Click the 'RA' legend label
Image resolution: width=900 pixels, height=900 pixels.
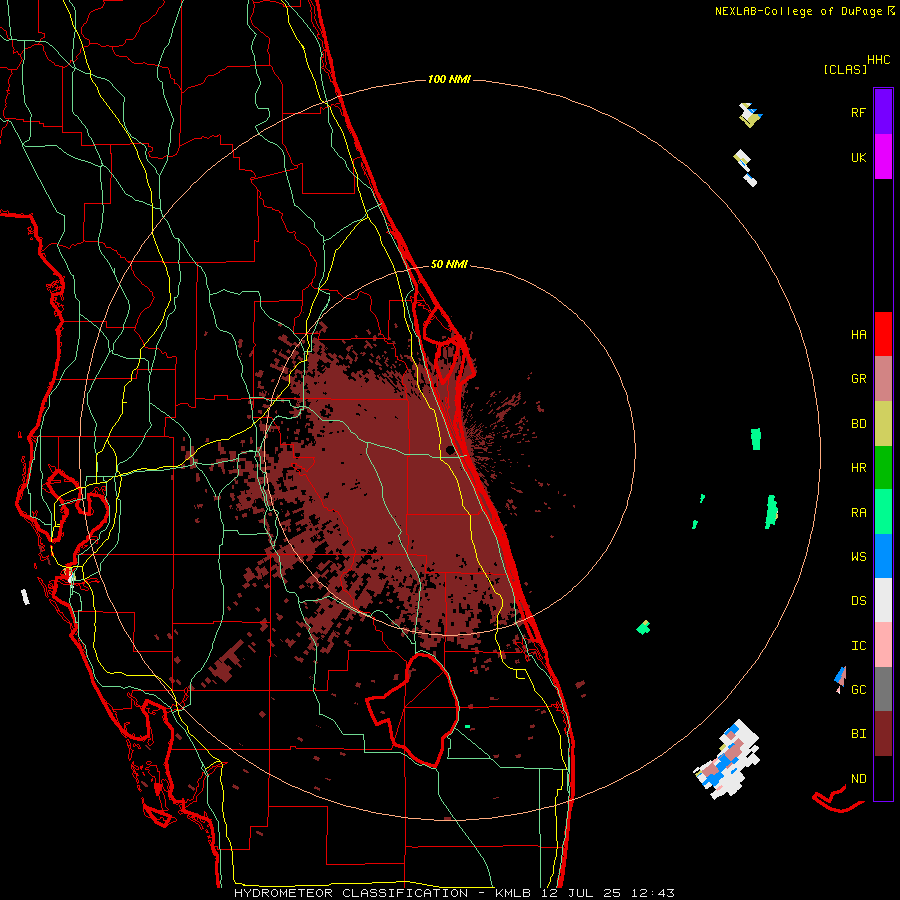(x=858, y=513)
